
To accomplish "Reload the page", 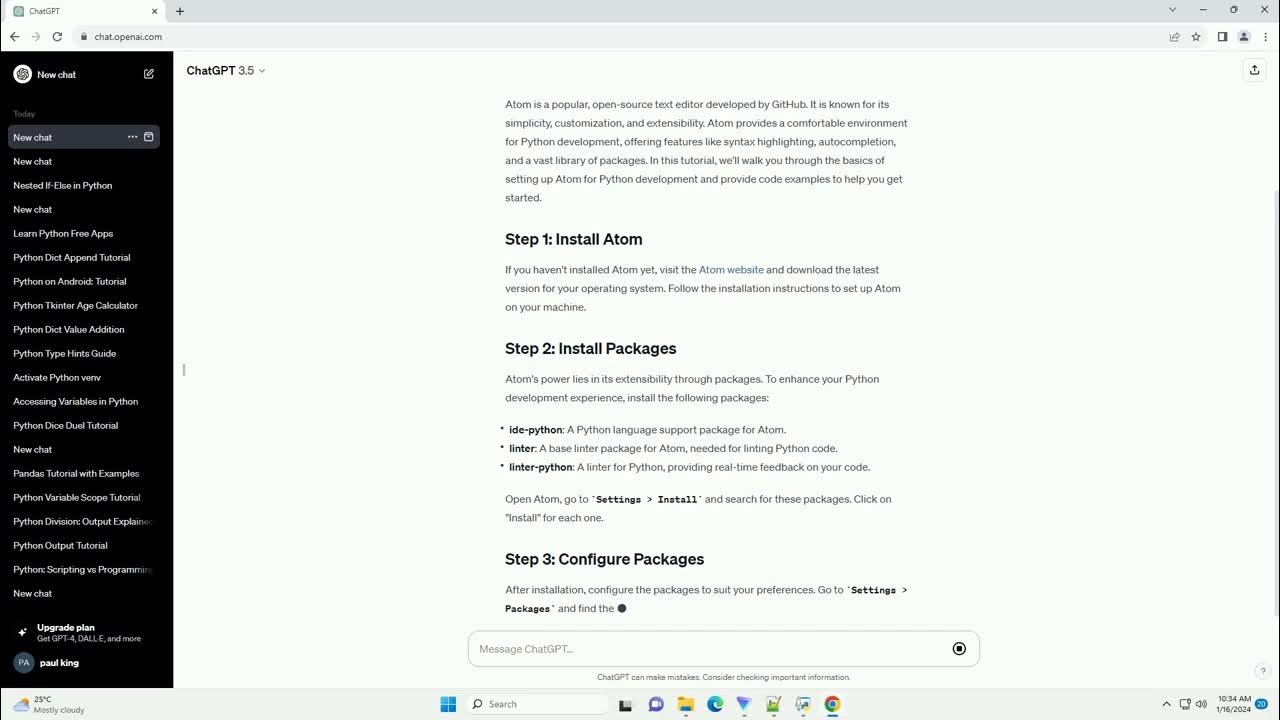I will pos(57,37).
